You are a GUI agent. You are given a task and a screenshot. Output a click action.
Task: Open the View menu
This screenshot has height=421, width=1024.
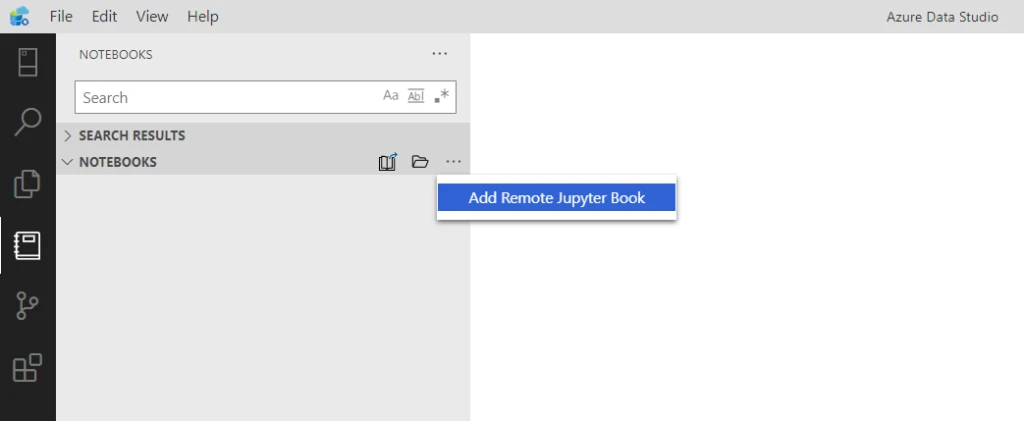coord(152,16)
